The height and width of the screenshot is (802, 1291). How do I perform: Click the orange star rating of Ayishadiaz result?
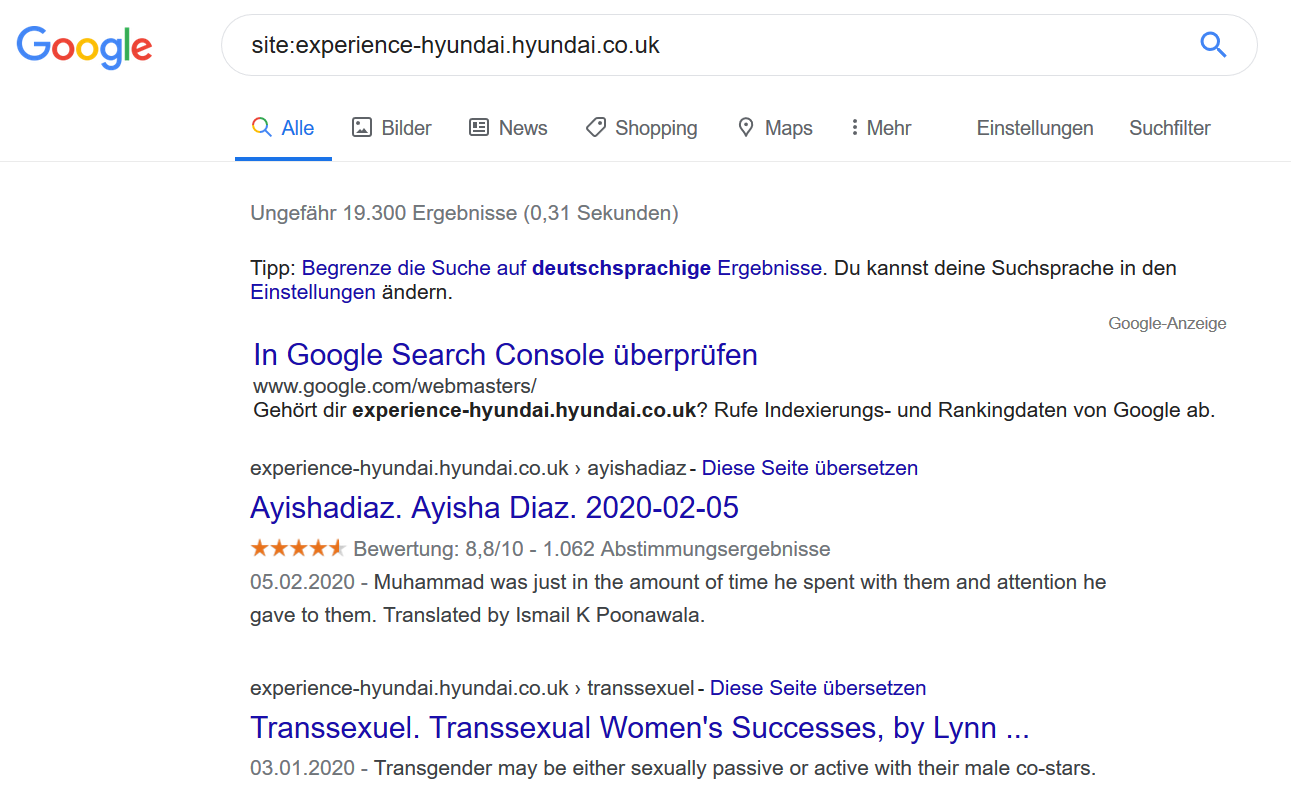(298, 548)
